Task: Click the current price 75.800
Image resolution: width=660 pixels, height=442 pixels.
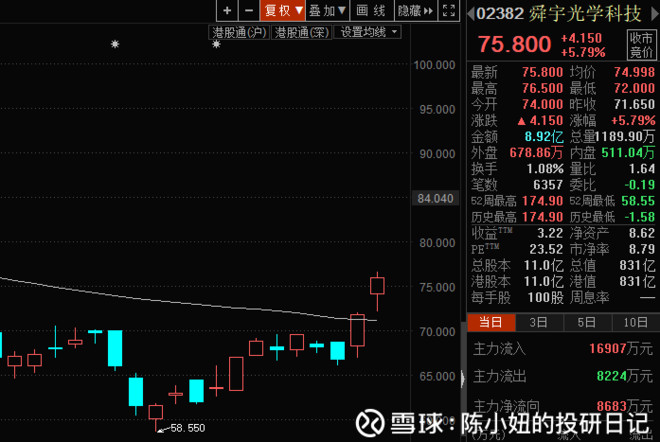Action: coord(514,44)
